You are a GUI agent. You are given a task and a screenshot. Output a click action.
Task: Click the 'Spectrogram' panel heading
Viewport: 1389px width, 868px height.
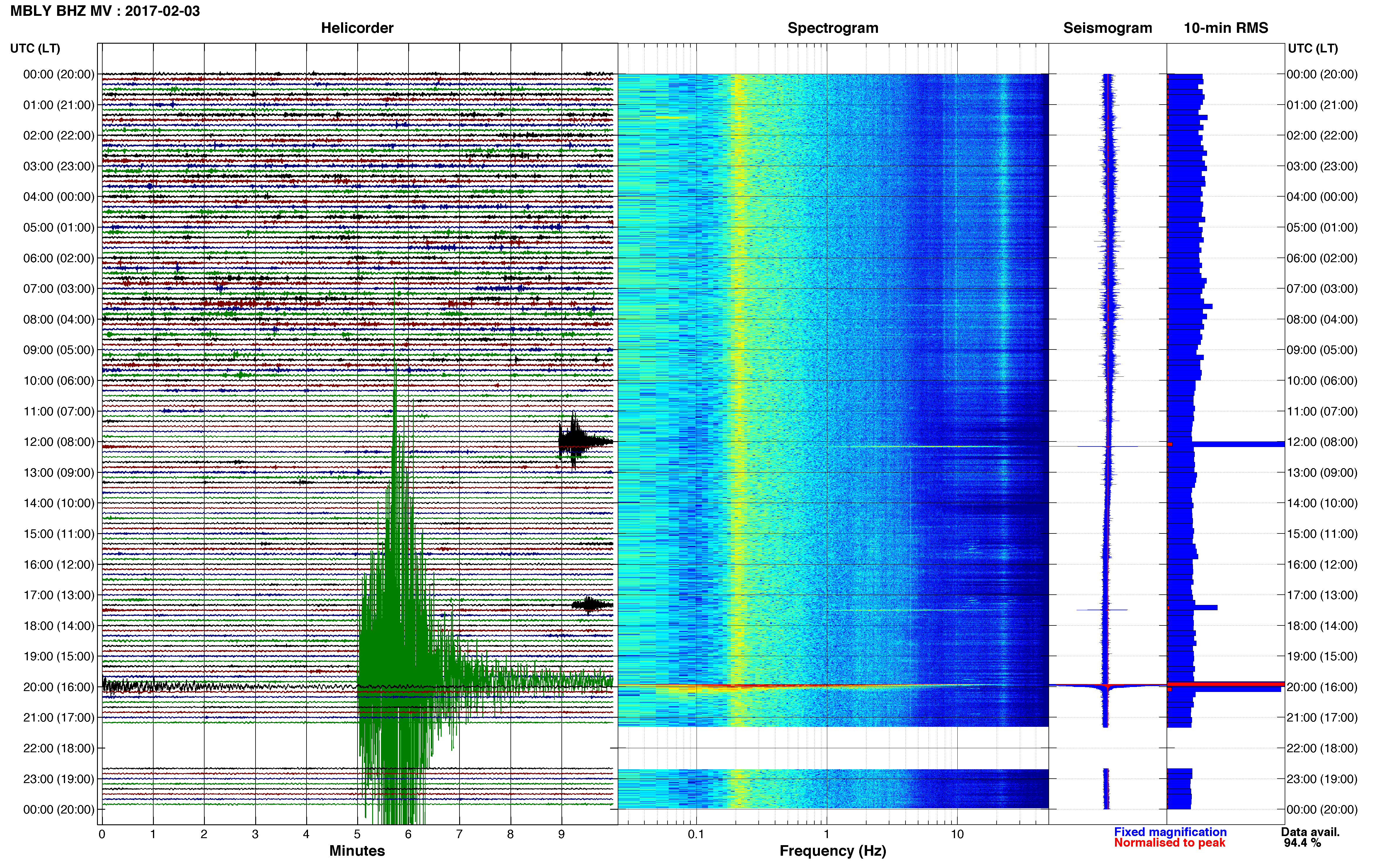pos(833,28)
